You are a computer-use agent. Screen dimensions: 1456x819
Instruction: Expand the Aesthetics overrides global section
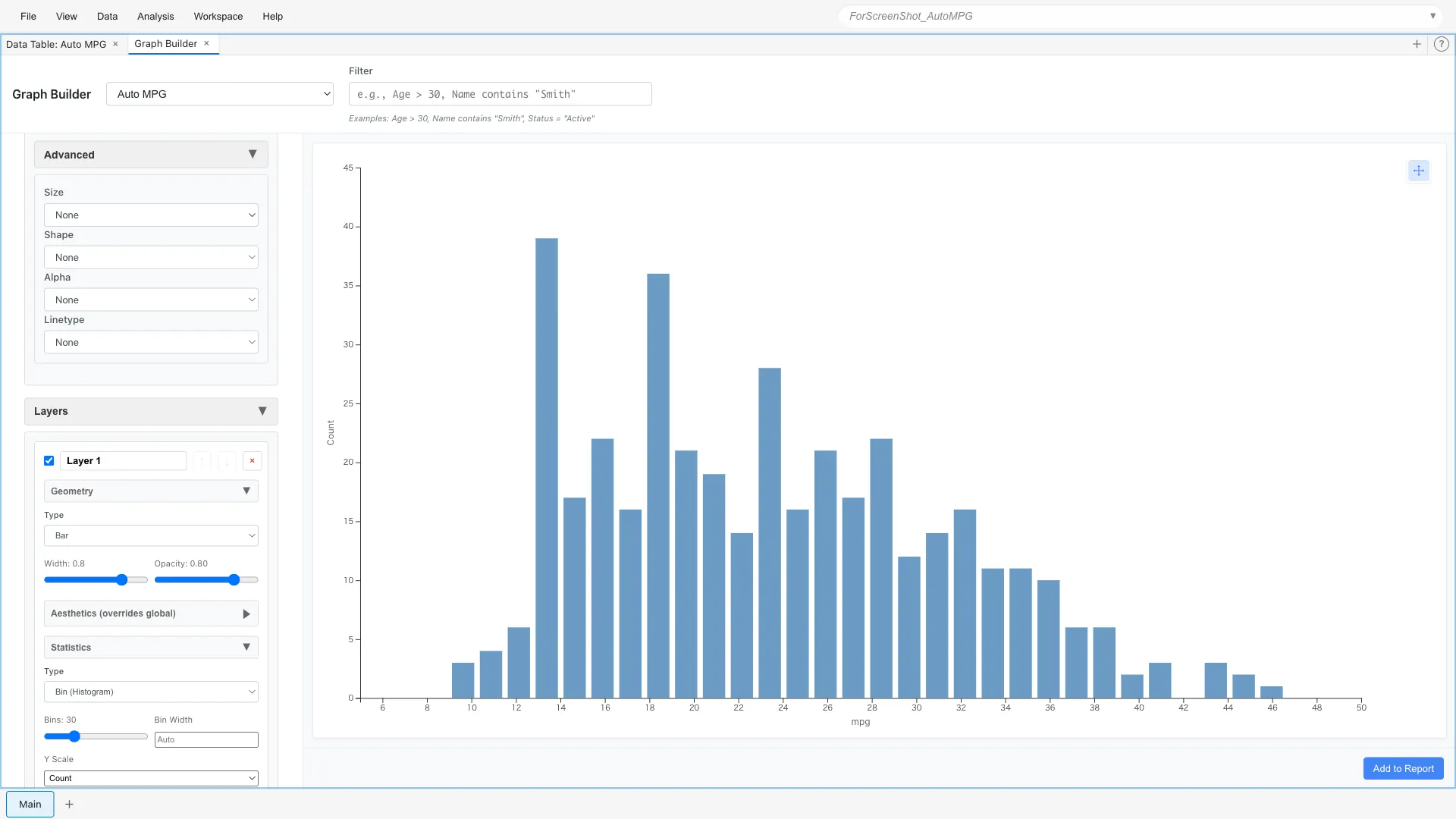tap(246, 613)
